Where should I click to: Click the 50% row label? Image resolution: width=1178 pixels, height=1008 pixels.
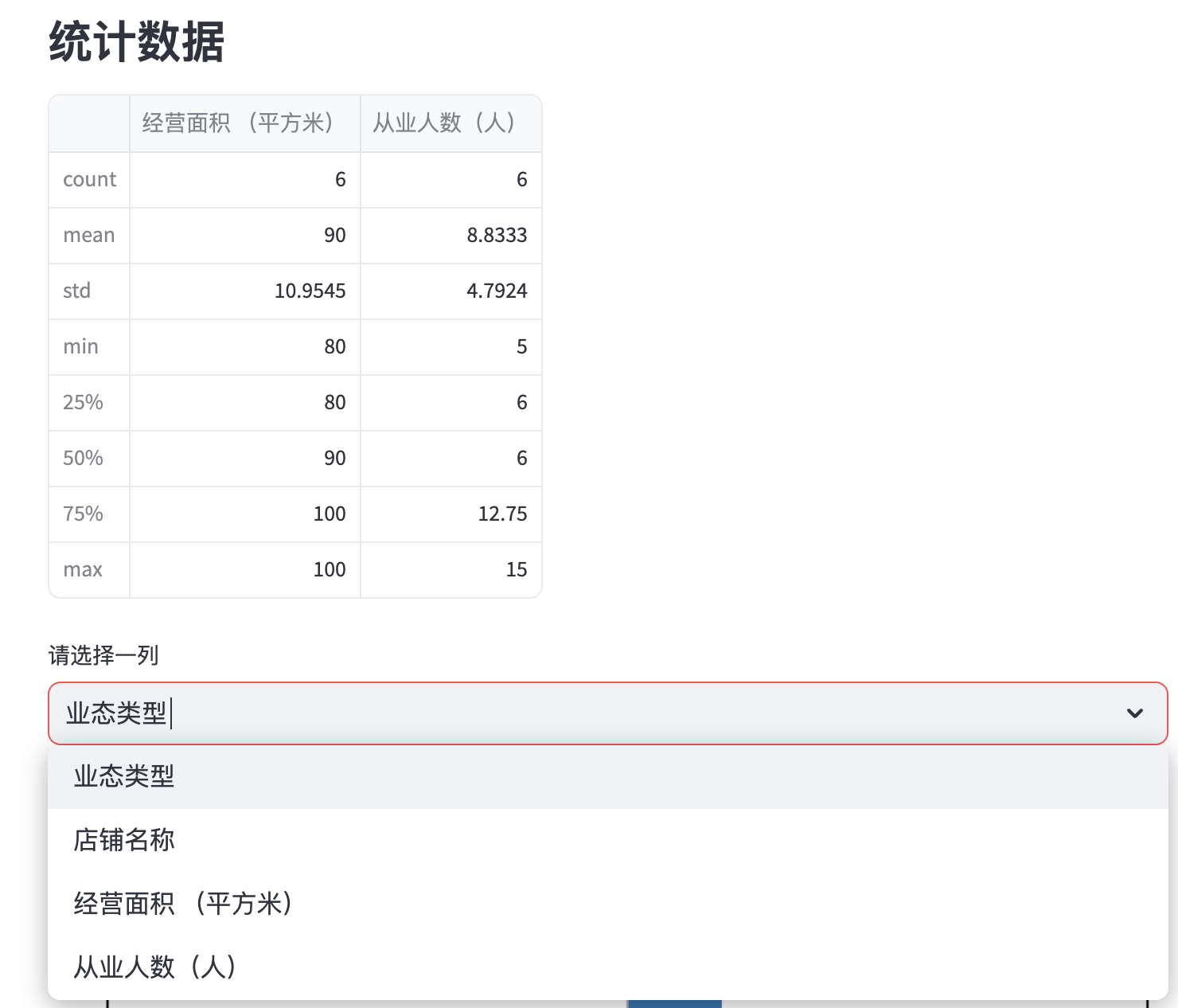coord(89,459)
